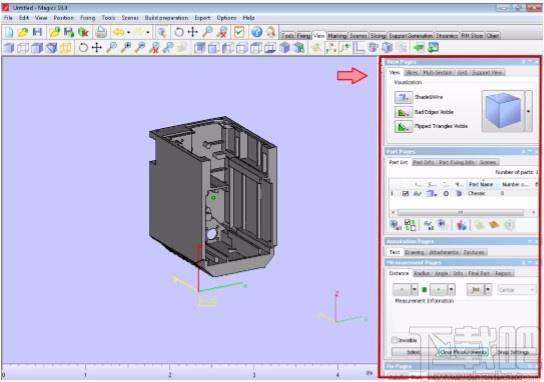
Task: Click the Select button in Measurement Pages
Action: (x=414, y=352)
